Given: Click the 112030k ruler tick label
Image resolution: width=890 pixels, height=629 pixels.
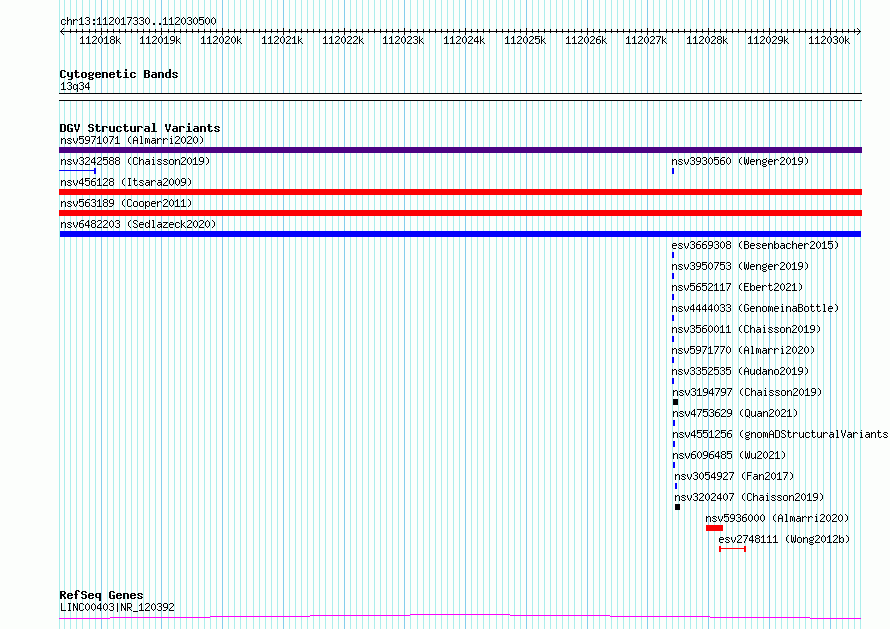Looking at the screenshot, I should pos(829,40).
